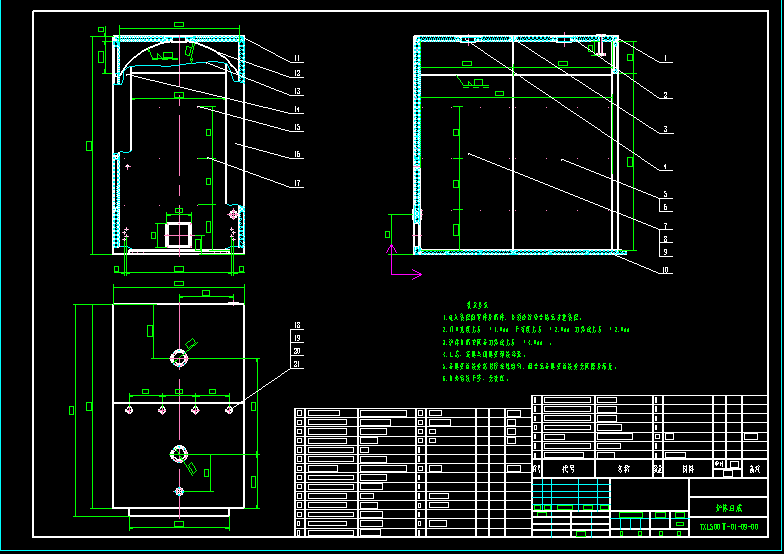Viewport: 784px width, 554px height.
Task: Select boxed part callout number 6
Action: pyautogui.click(x=666, y=206)
